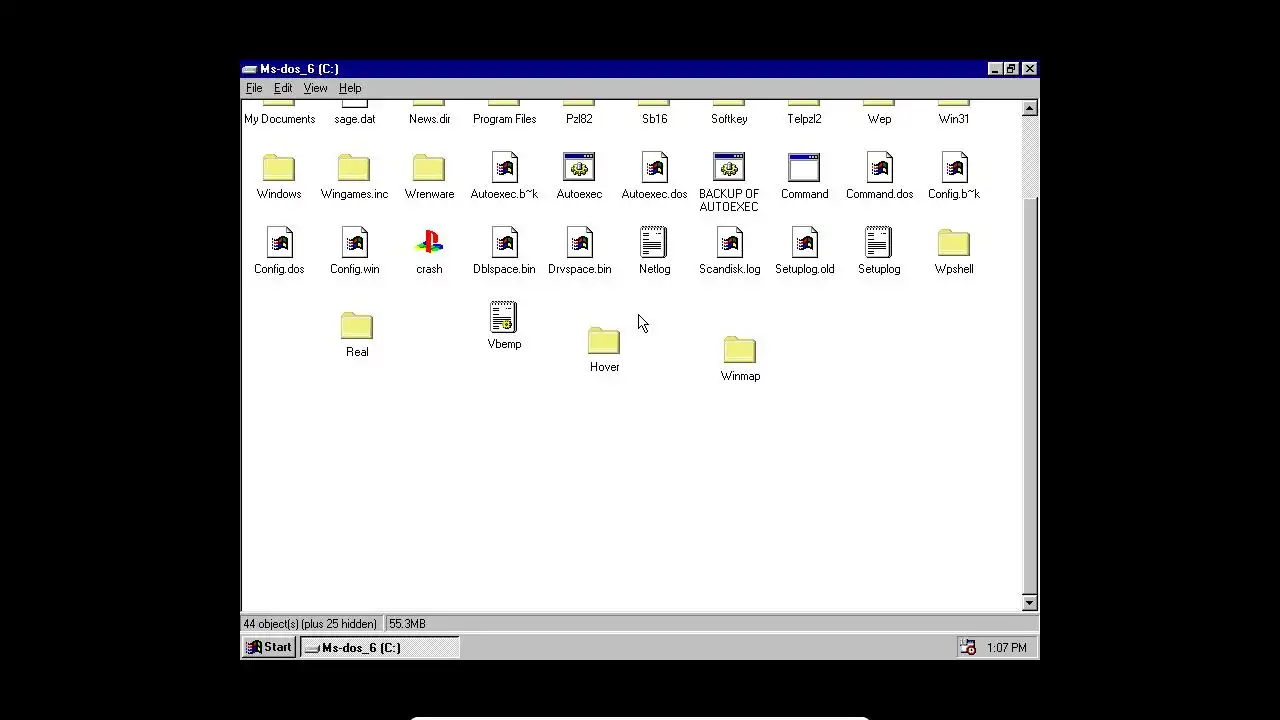Select the Wpshell folder icon
The width and height of the screenshot is (1280, 720).
pyautogui.click(x=954, y=243)
